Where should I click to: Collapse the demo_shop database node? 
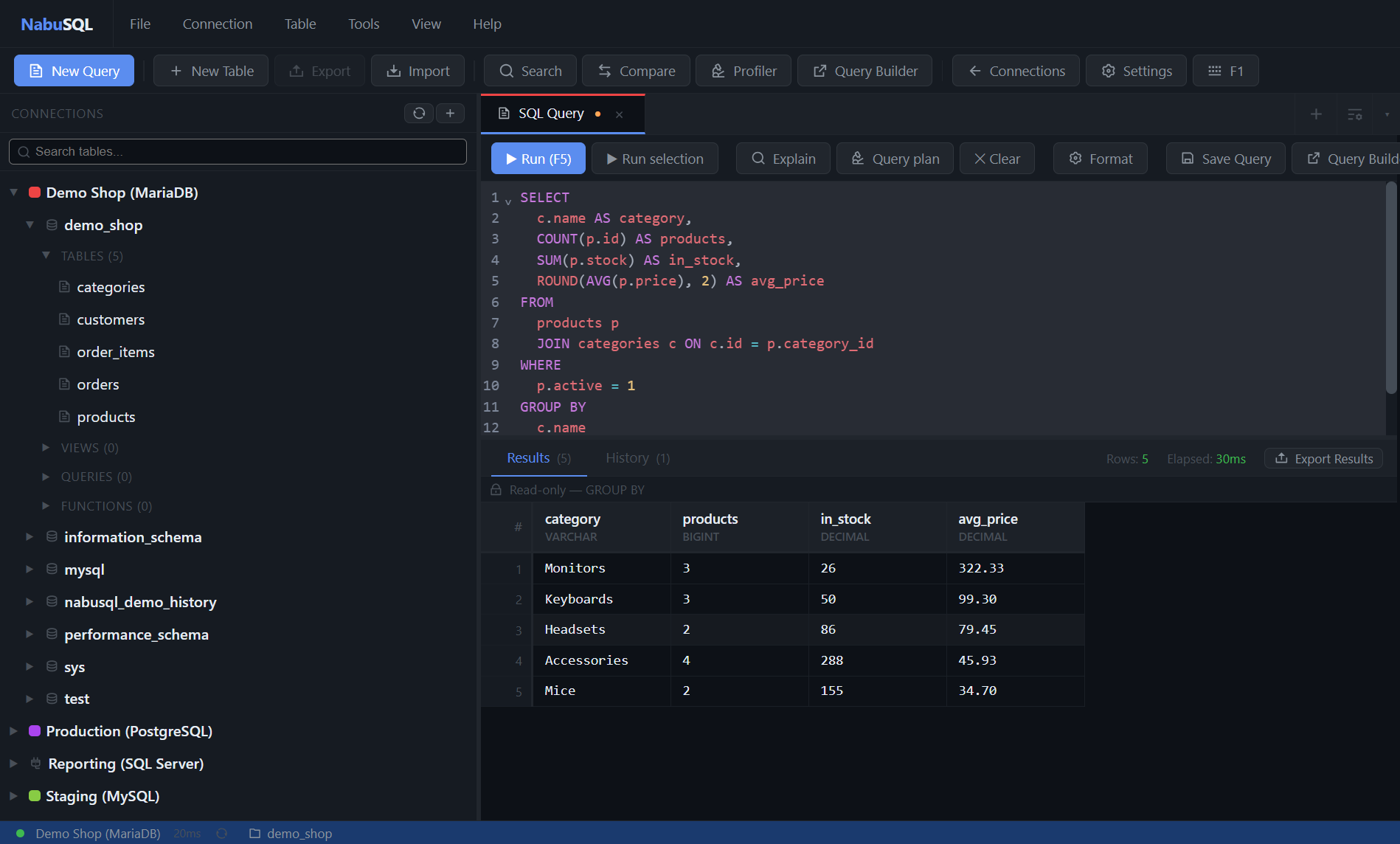(x=30, y=225)
